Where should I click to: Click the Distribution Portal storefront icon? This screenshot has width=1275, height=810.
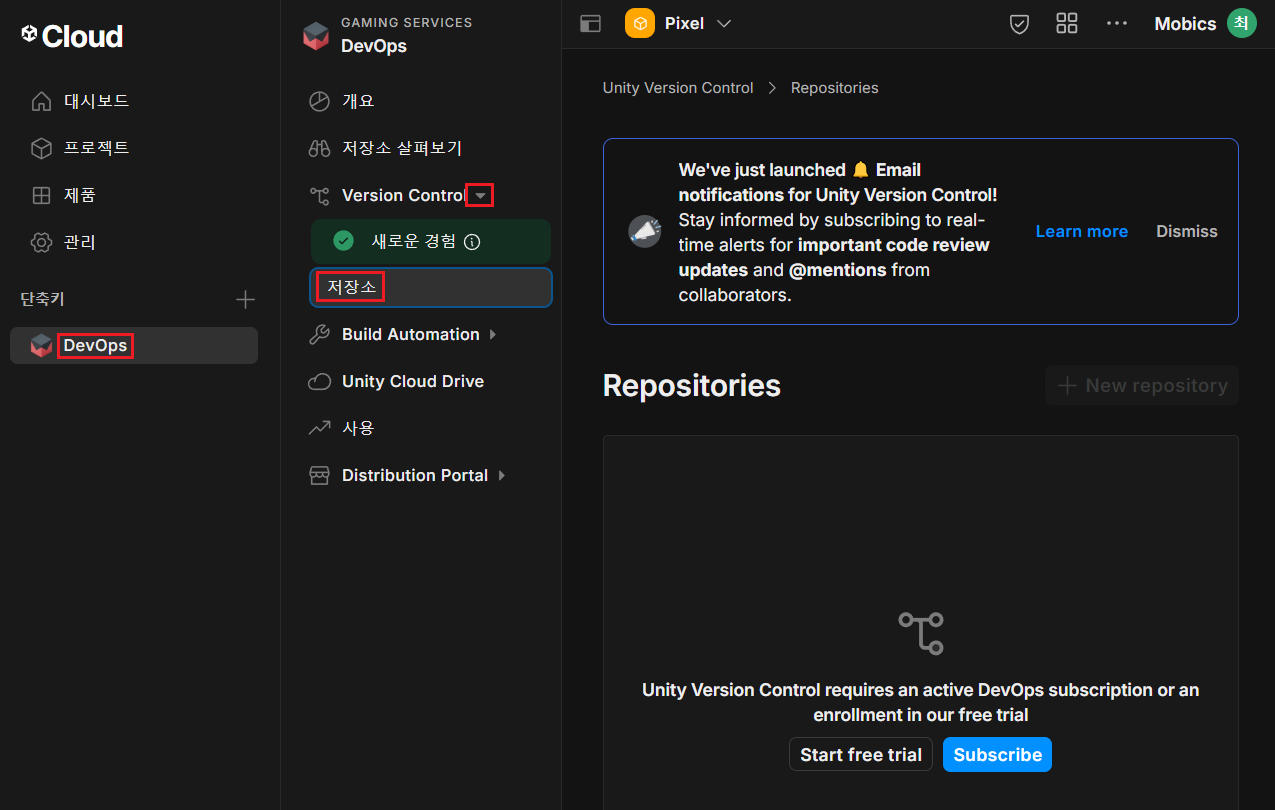319,475
